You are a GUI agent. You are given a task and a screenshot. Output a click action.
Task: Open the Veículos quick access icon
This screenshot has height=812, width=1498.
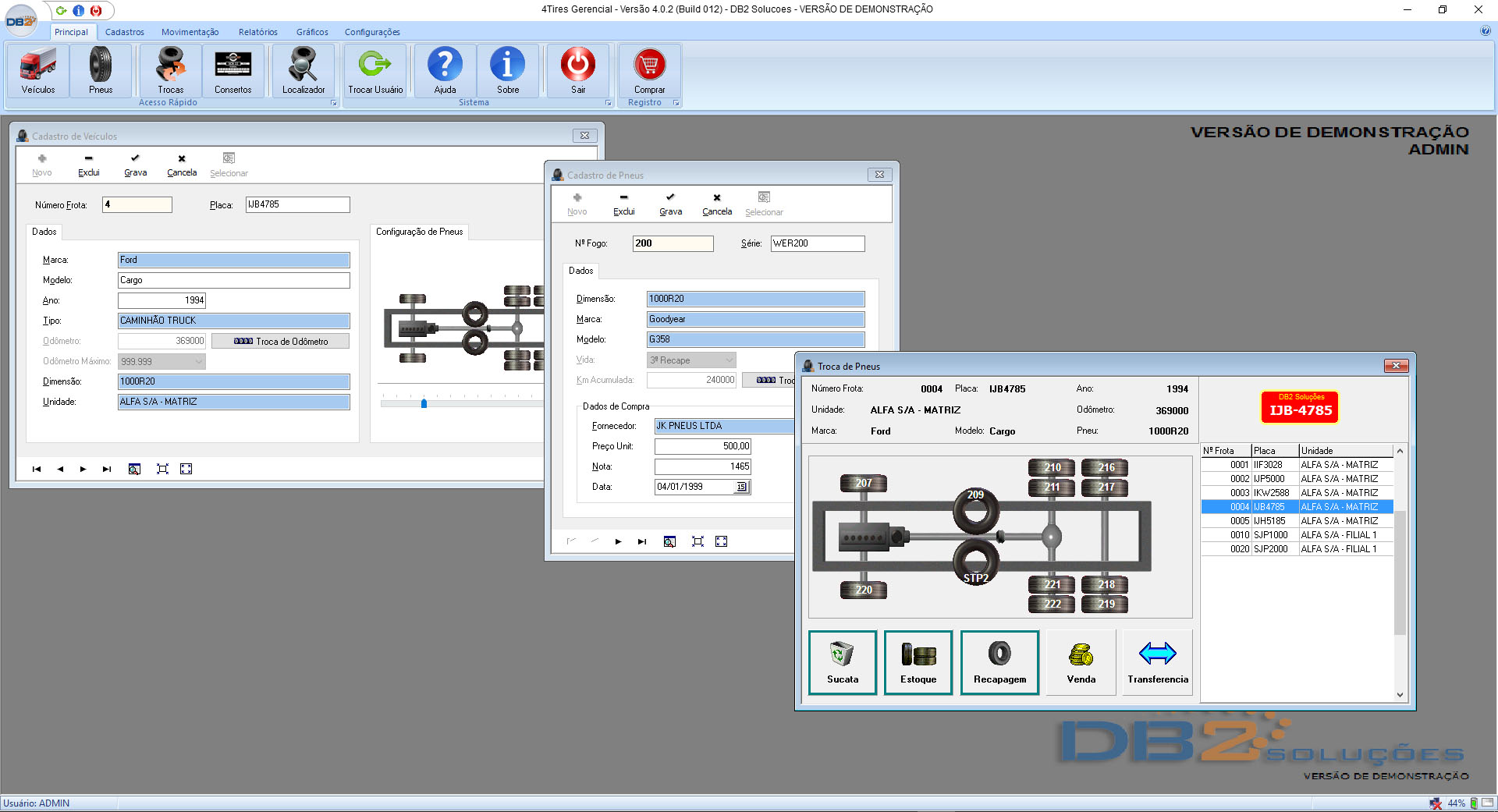tap(38, 70)
